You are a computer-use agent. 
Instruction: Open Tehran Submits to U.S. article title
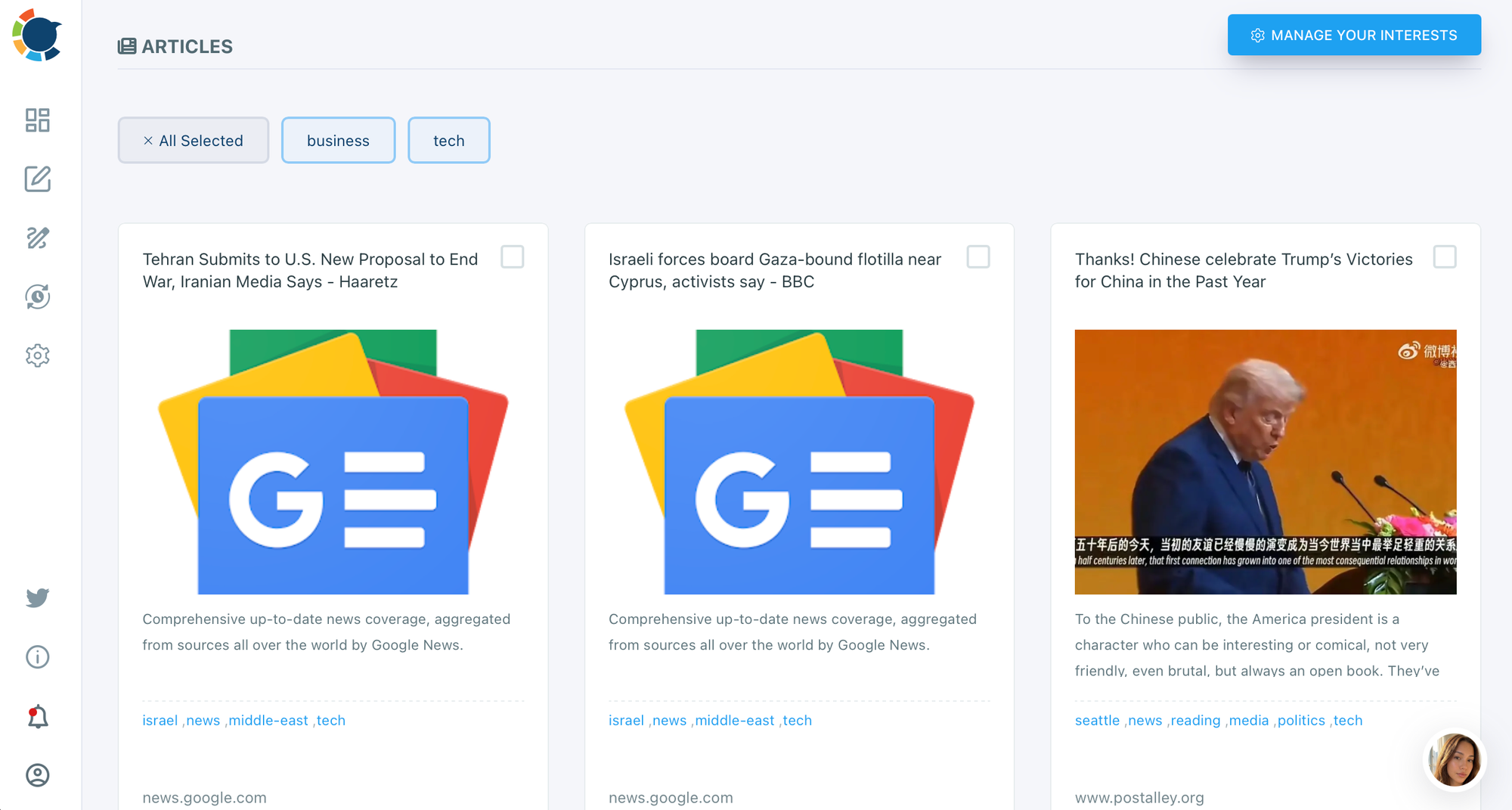[x=310, y=270]
